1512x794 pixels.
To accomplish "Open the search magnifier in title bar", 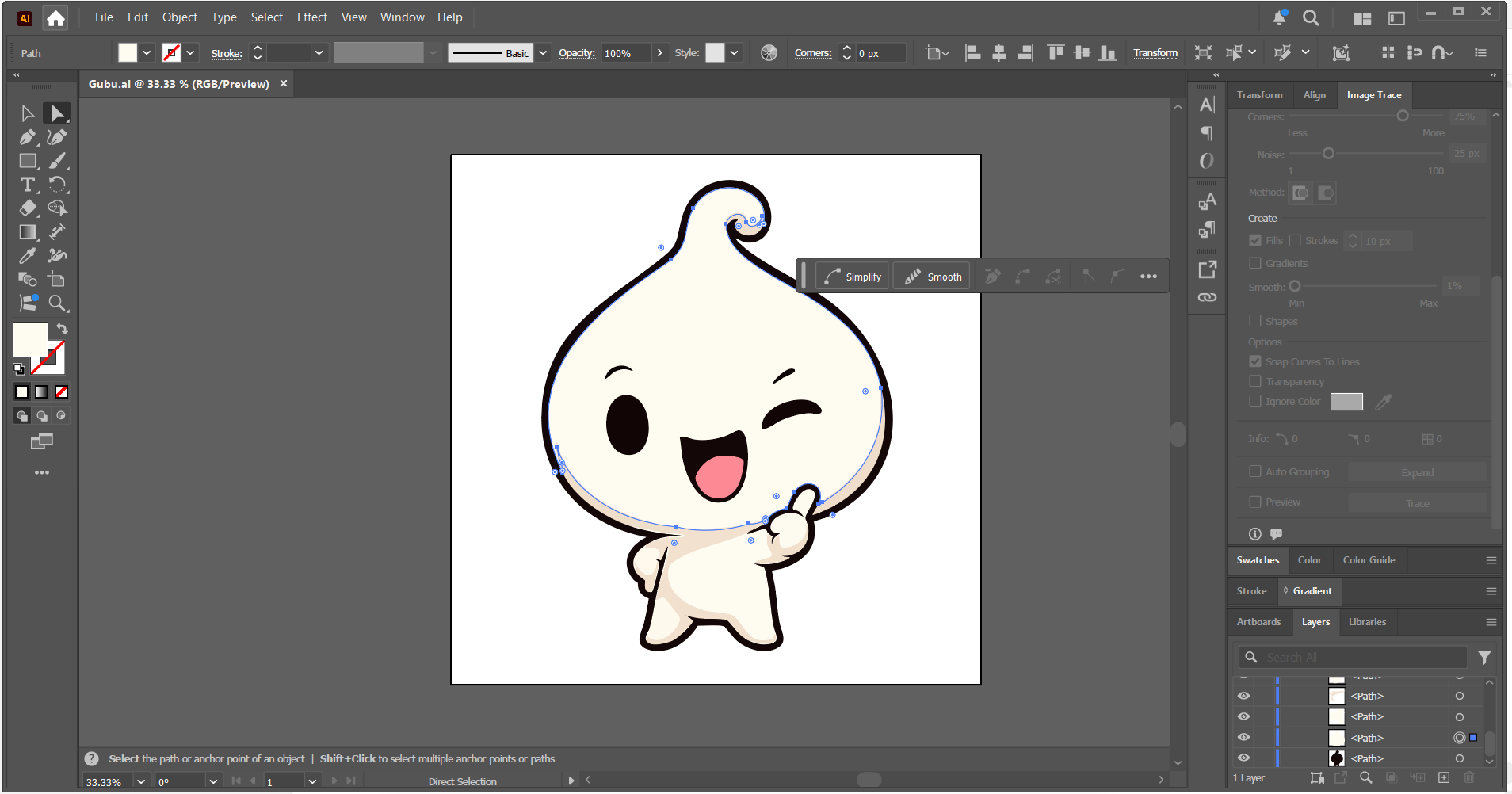I will pos(1311,17).
